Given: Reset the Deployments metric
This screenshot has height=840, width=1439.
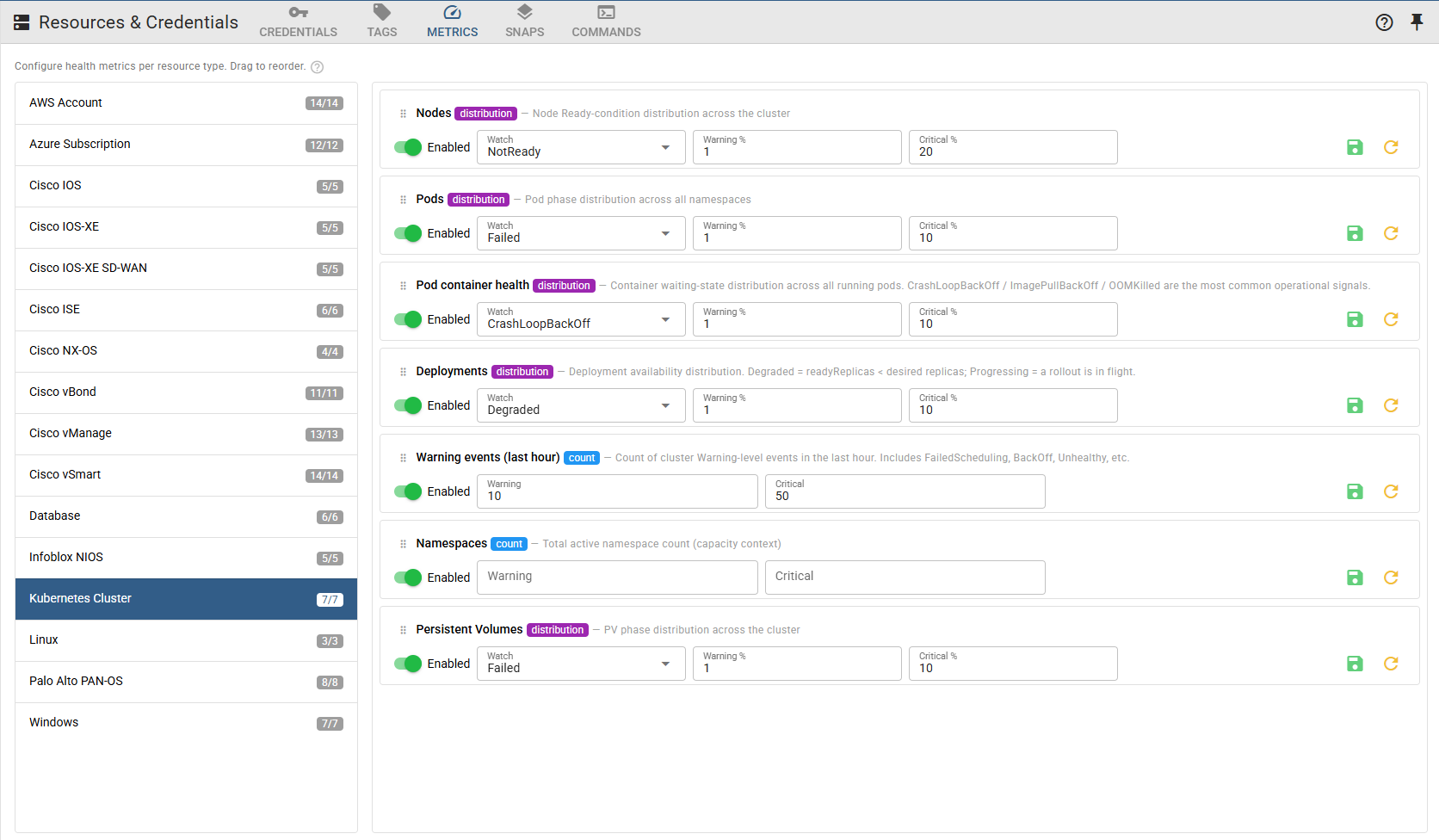Looking at the screenshot, I should (1391, 405).
